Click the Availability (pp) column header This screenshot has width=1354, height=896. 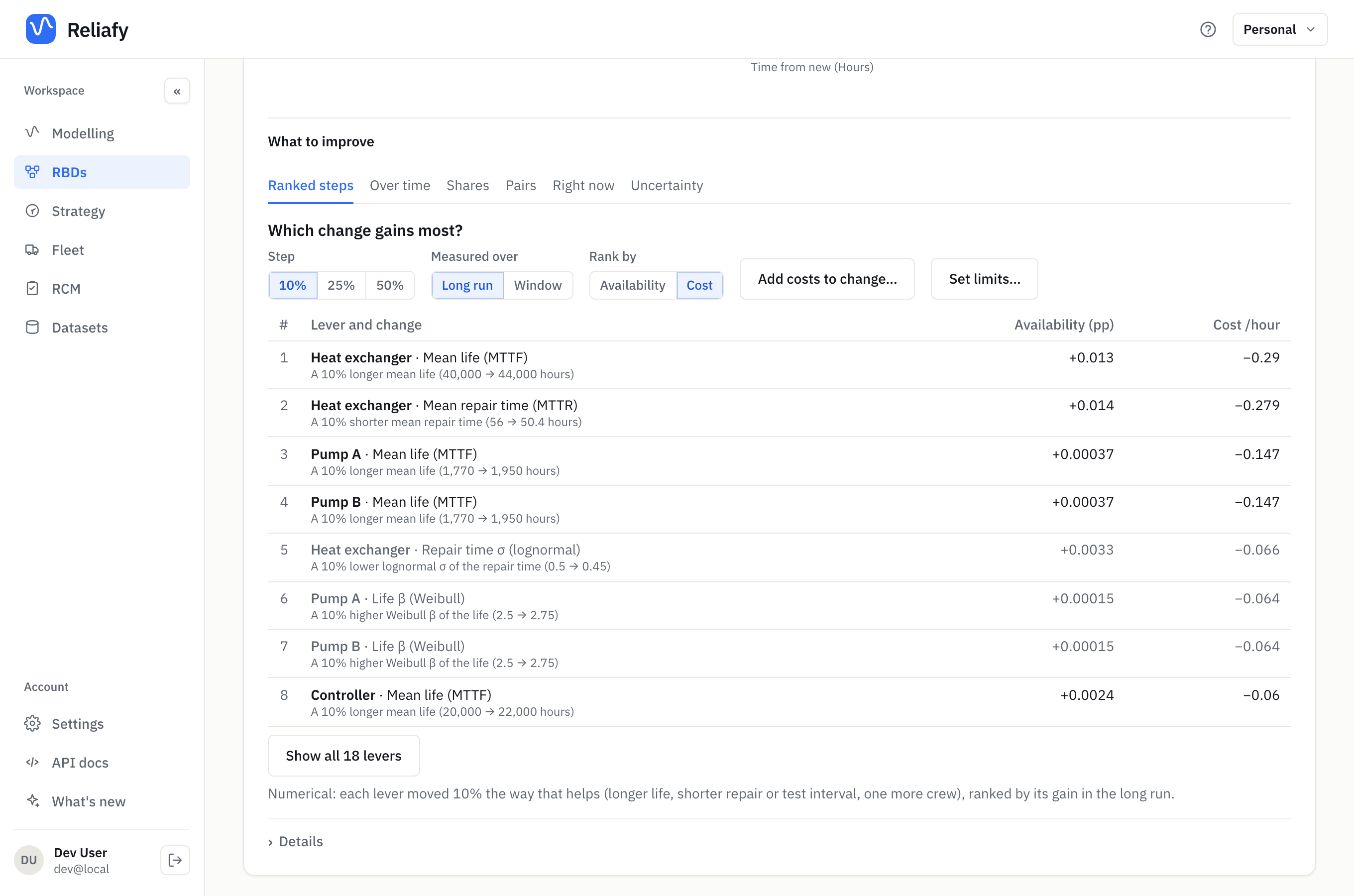tap(1064, 325)
